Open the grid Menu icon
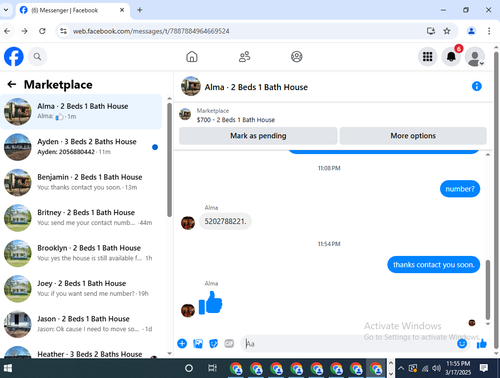Image resolution: width=500 pixels, height=378 pixels. click(427, 57)
